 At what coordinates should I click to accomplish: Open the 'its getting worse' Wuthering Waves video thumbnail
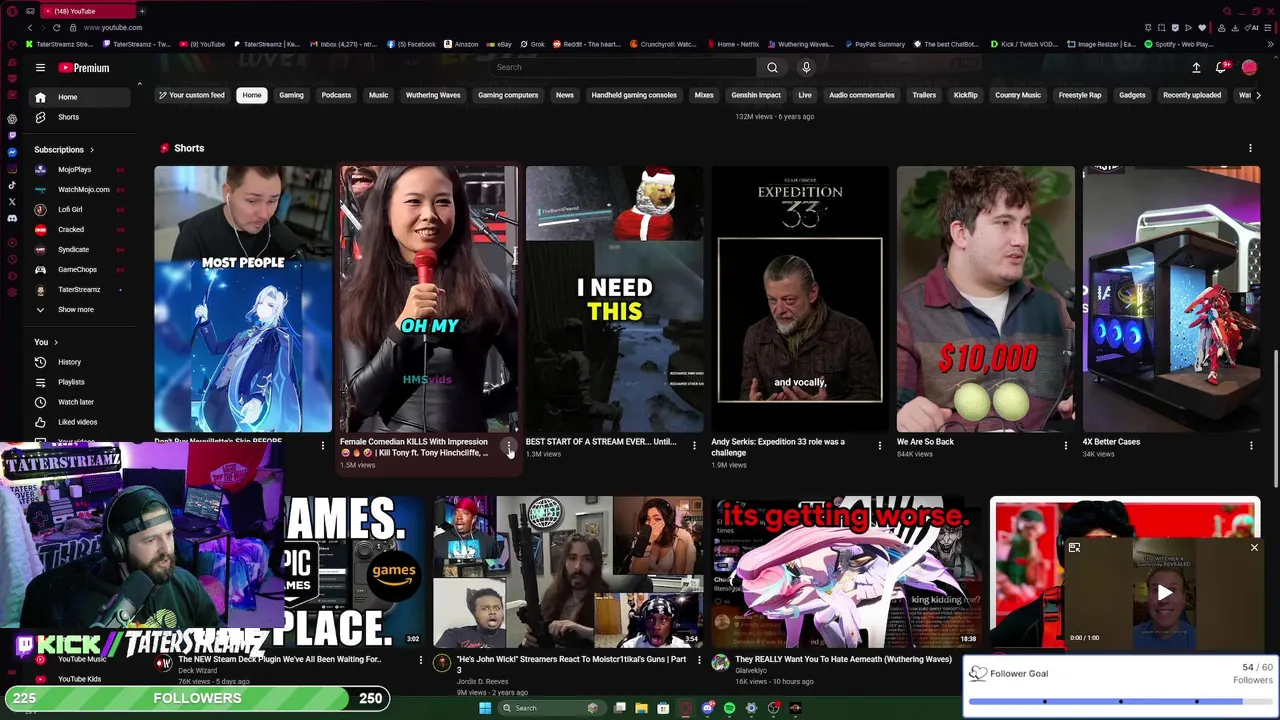click(847, 573)
